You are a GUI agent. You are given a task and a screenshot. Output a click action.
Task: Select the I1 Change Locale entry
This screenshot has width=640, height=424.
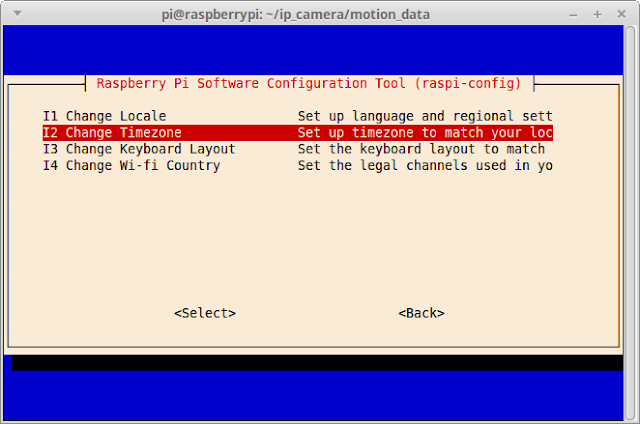[x=298, y=116]
